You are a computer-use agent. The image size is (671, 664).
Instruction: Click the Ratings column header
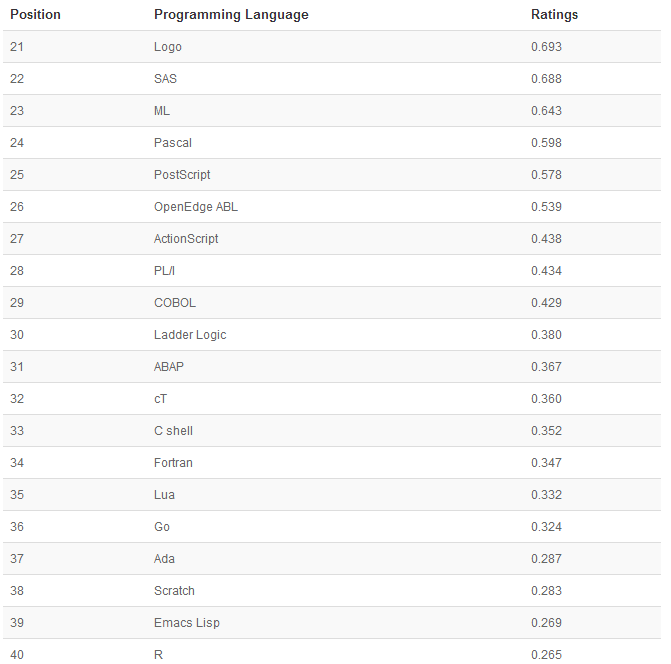554,15
